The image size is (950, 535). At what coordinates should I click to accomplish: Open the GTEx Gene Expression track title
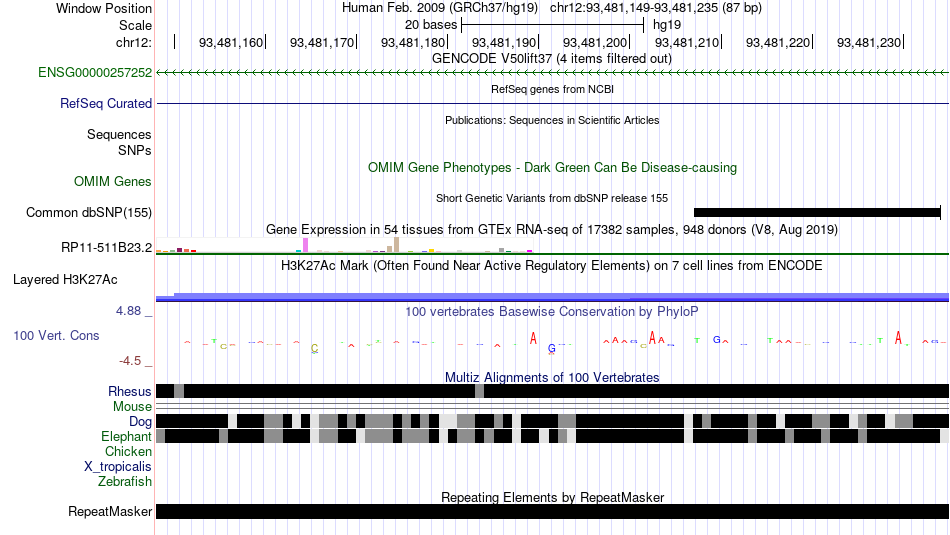point(552,230)
